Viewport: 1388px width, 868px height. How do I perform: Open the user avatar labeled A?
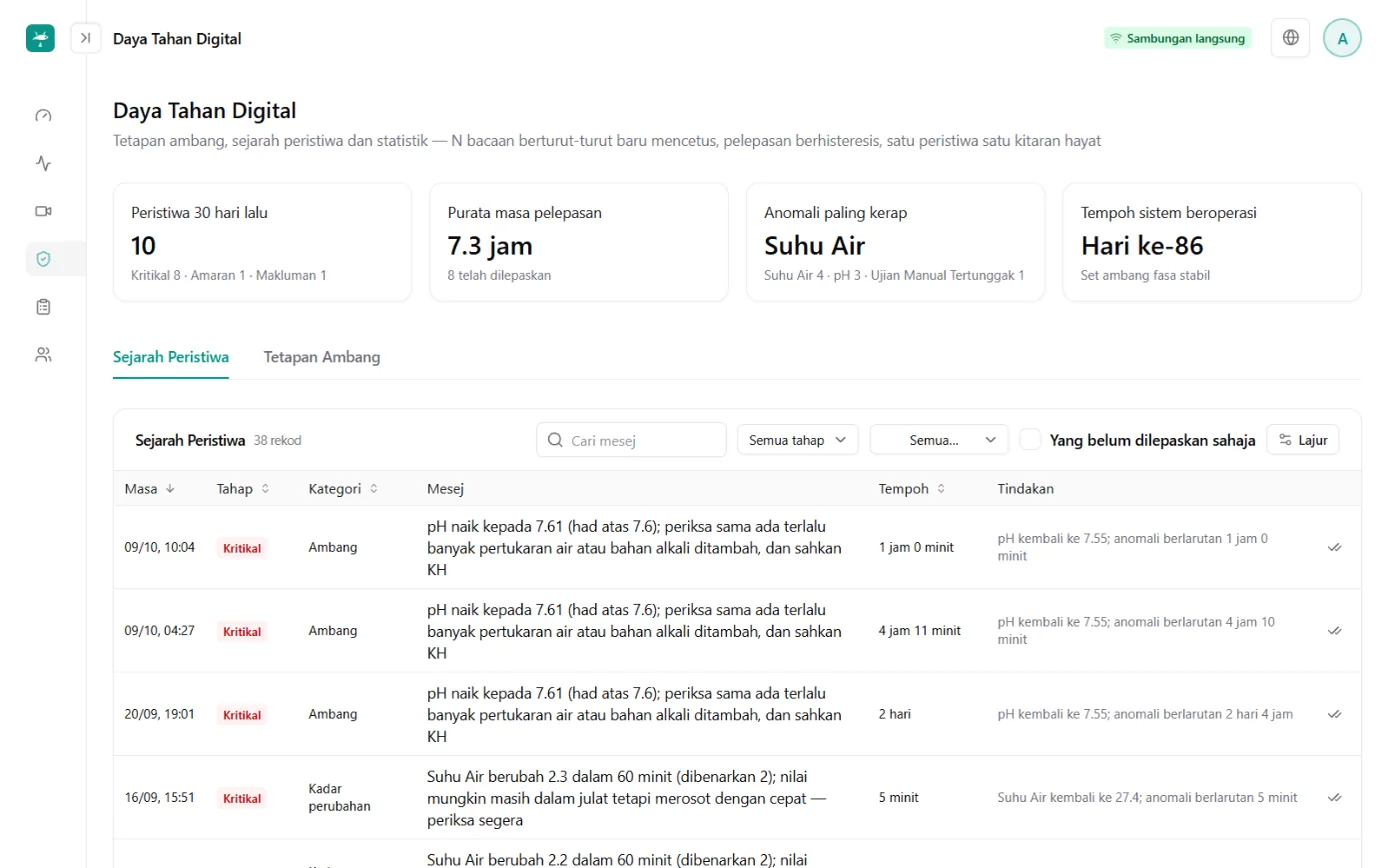(1342, 38)
